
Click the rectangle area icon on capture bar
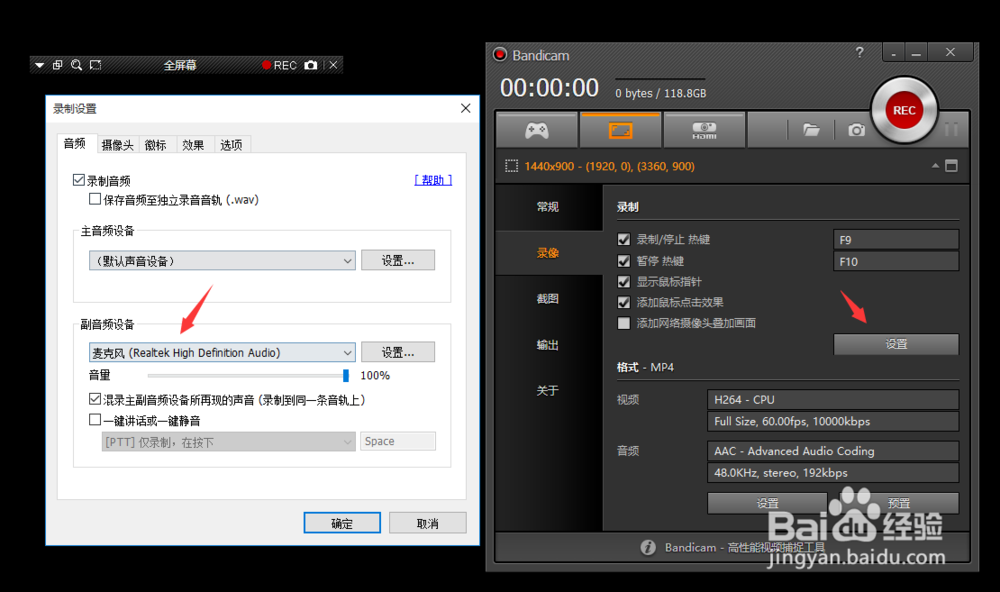(x=96, y=65)
